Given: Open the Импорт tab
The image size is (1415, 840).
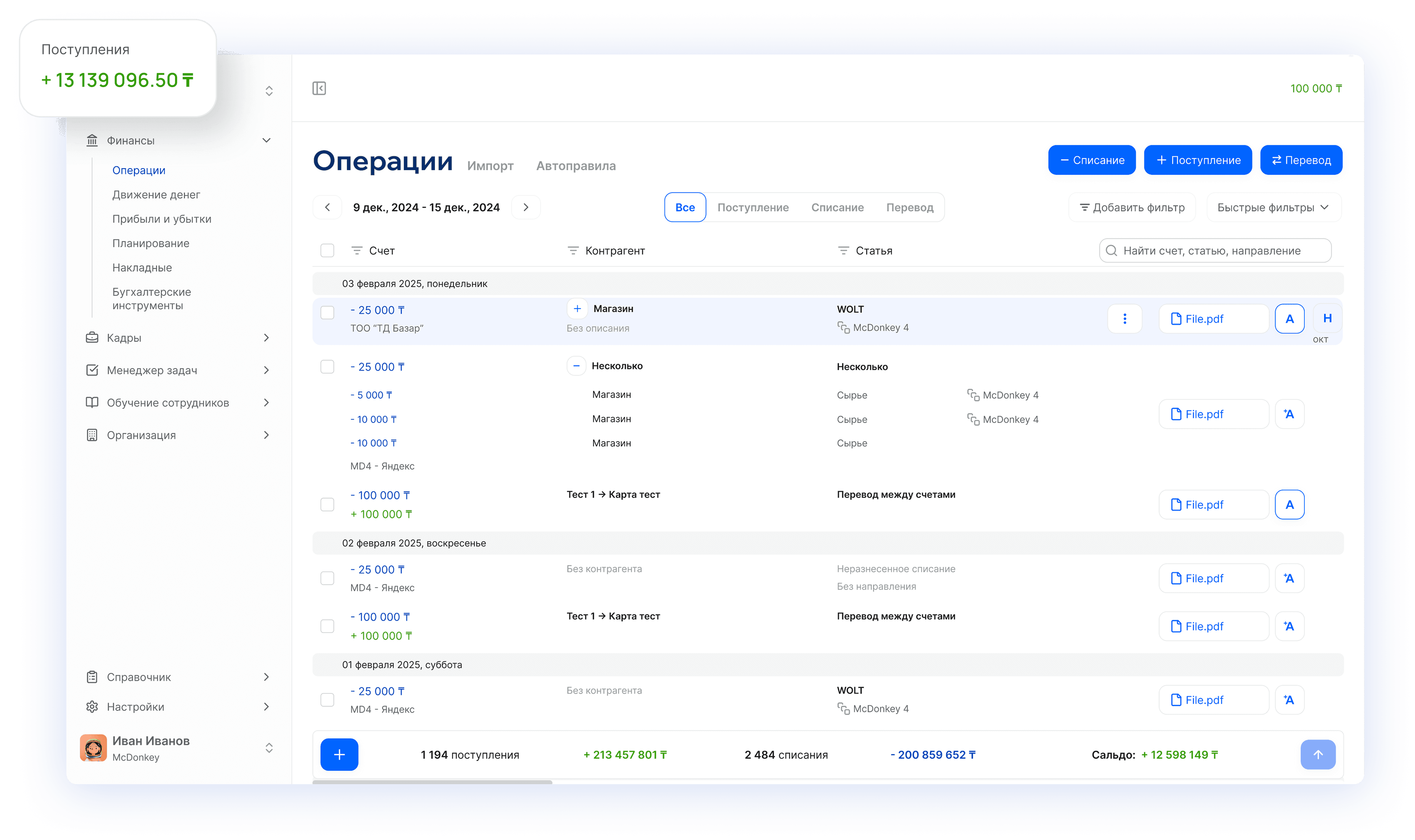Looking at the screenshot, I should click(x=490, y=165).
